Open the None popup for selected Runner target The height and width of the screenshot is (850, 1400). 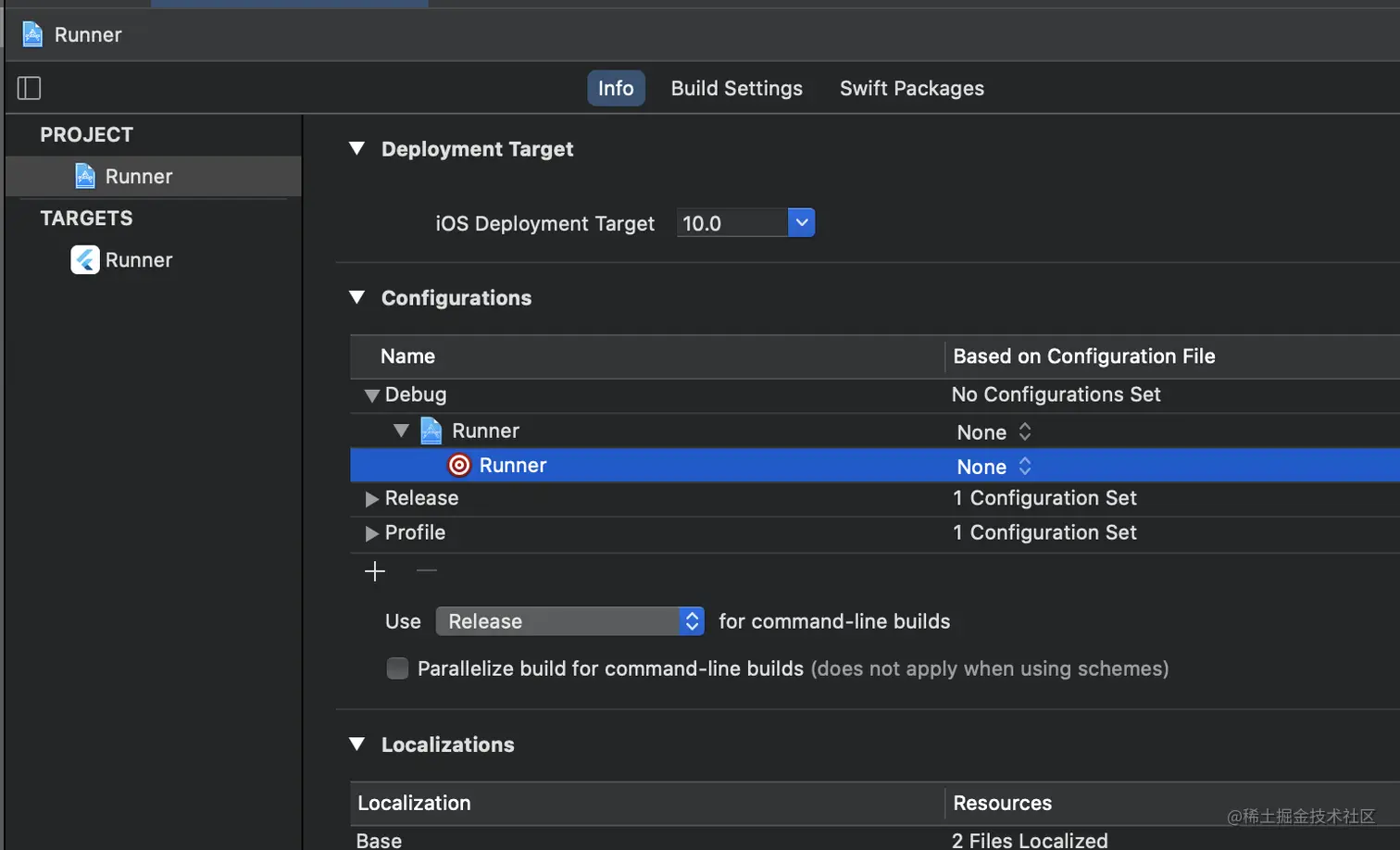point(994,467)
